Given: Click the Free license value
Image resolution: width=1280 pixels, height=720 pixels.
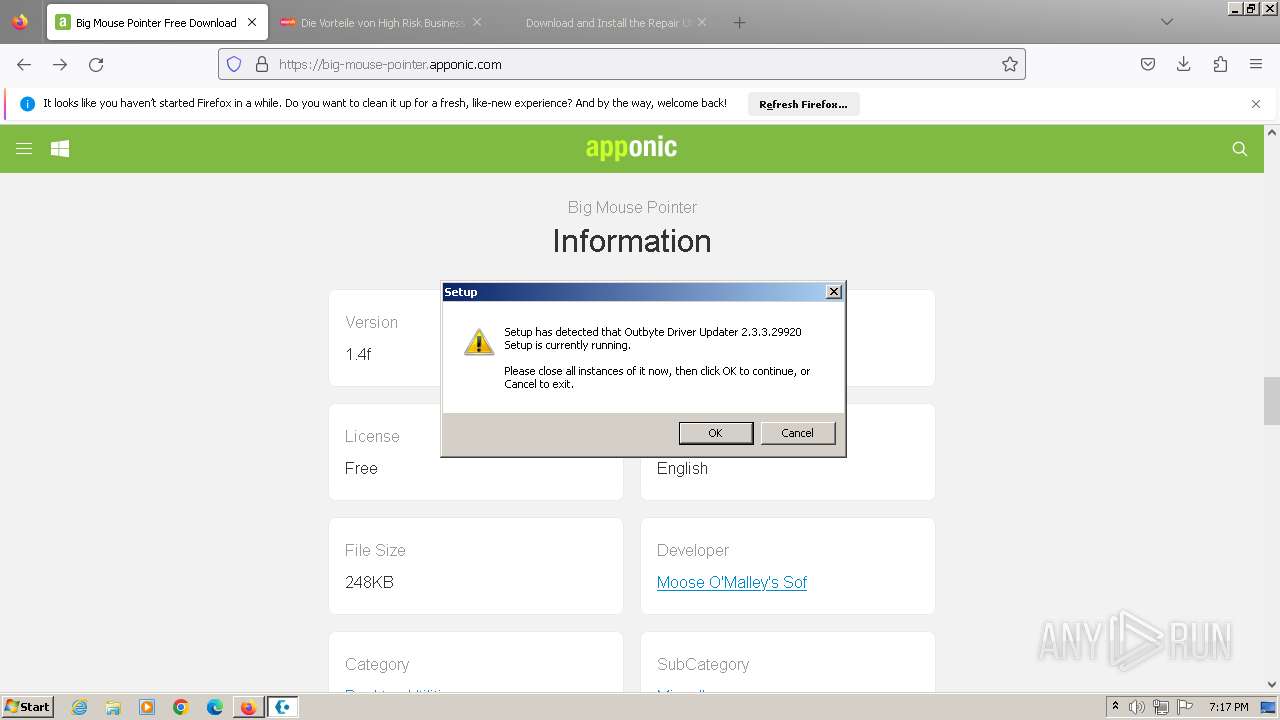Looking at the screenshot, I should [361, 468].
